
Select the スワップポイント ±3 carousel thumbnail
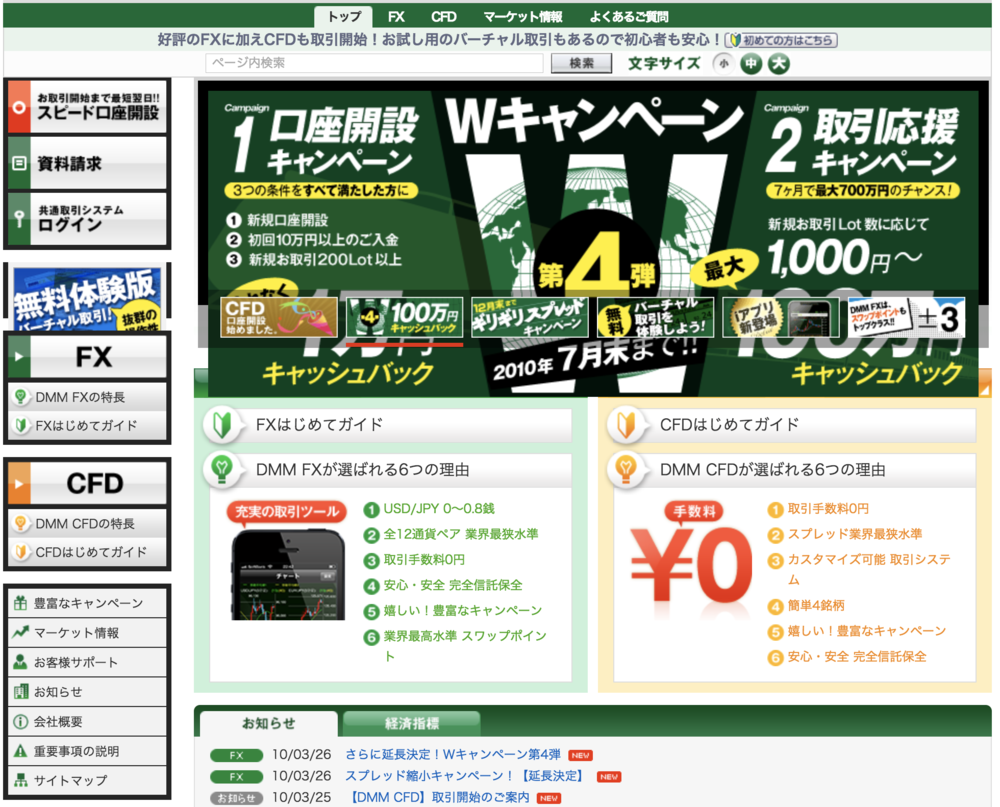(906, 317)
